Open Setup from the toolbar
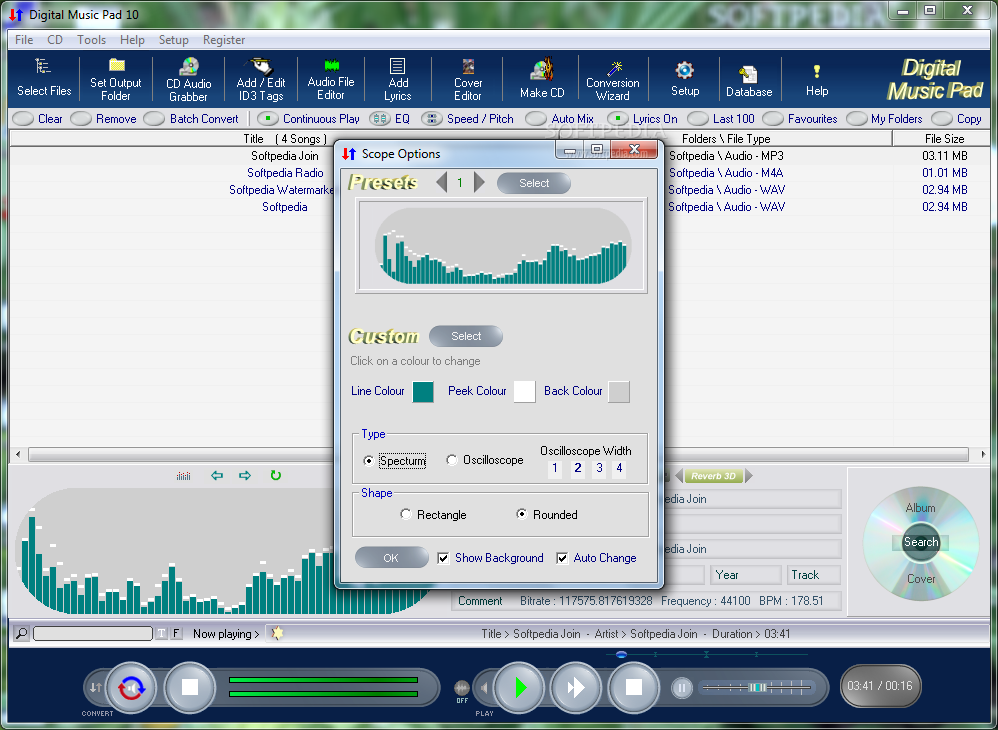Screen dimensions: 998x730 [x=685, y=78]
